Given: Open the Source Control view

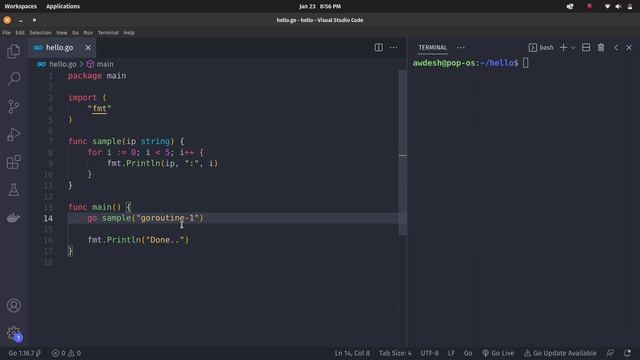Looking at the screenshot, I should (x=13, y=106).
